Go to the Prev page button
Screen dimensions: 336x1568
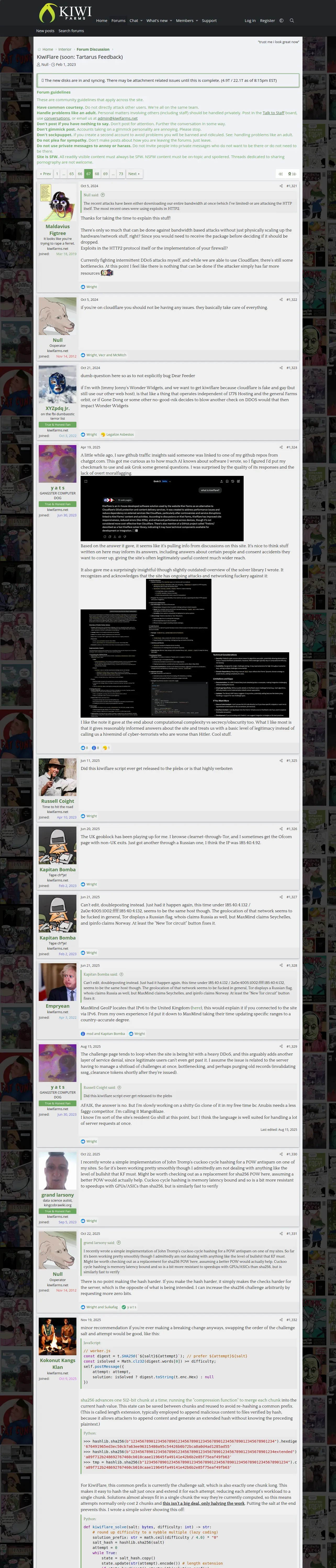[46, 174]
